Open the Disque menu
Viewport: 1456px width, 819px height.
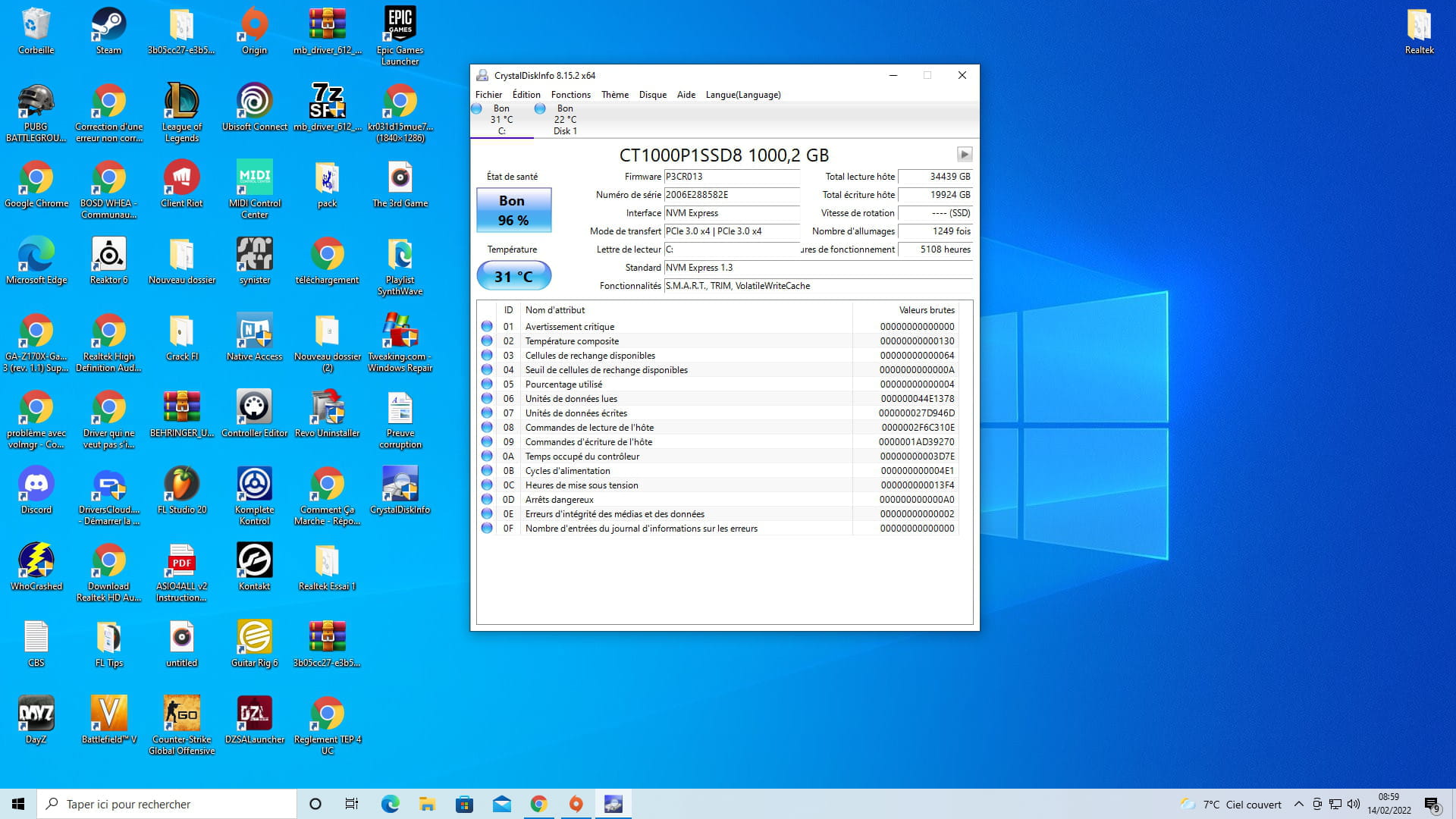tap(652, 95)
